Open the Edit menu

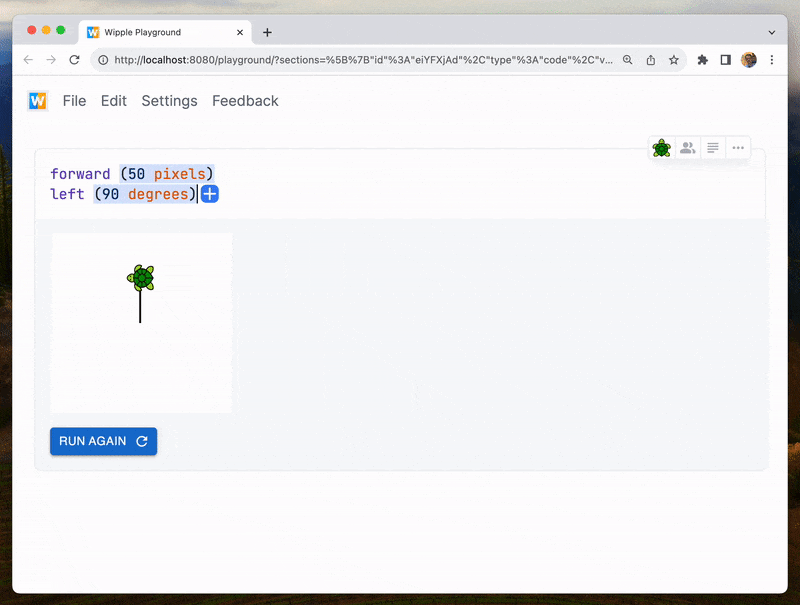(x=114, y=101)
